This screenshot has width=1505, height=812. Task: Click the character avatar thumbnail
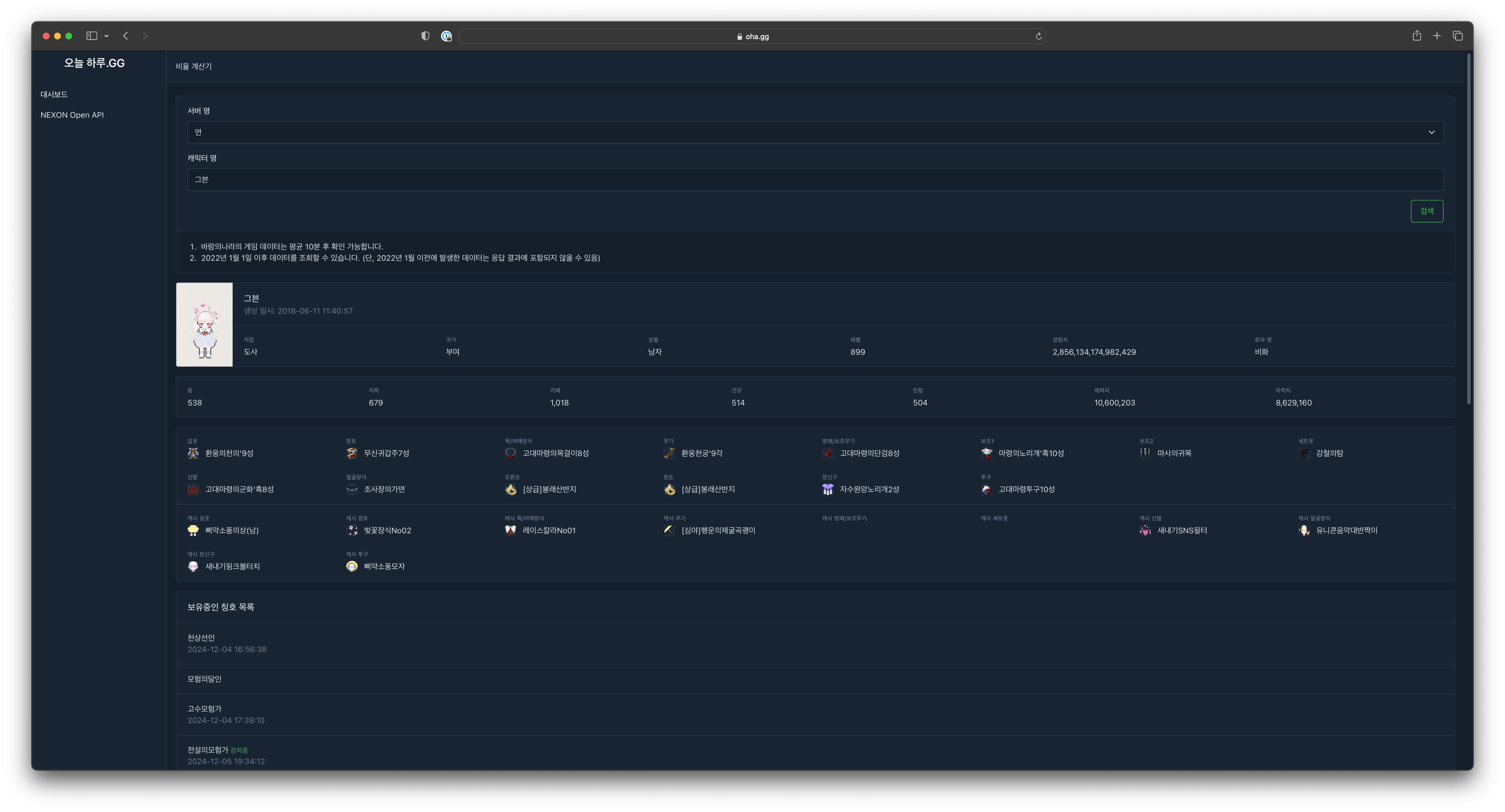pos(204,325)
